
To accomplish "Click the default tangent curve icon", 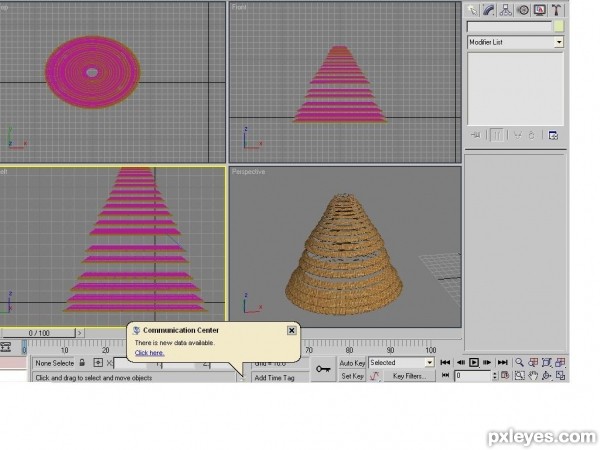I will [x=375, y=376].
